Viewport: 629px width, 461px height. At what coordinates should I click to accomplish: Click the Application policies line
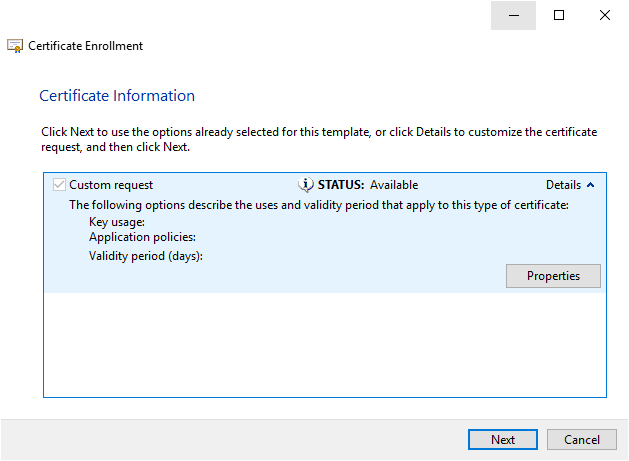(x=142, y=238)
